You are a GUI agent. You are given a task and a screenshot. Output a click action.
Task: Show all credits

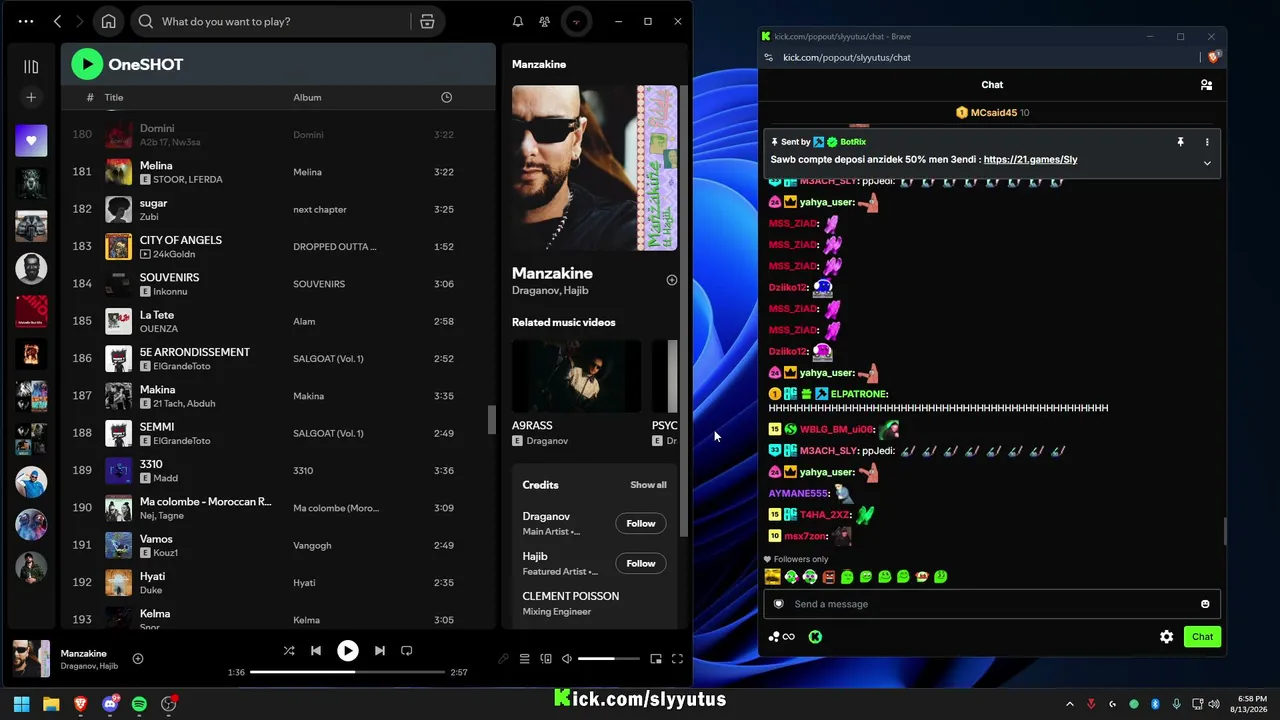[x=648, y=485]
